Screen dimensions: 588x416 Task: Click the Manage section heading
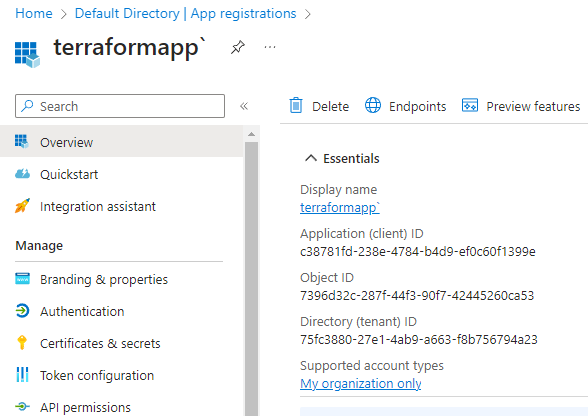(39, 246)
